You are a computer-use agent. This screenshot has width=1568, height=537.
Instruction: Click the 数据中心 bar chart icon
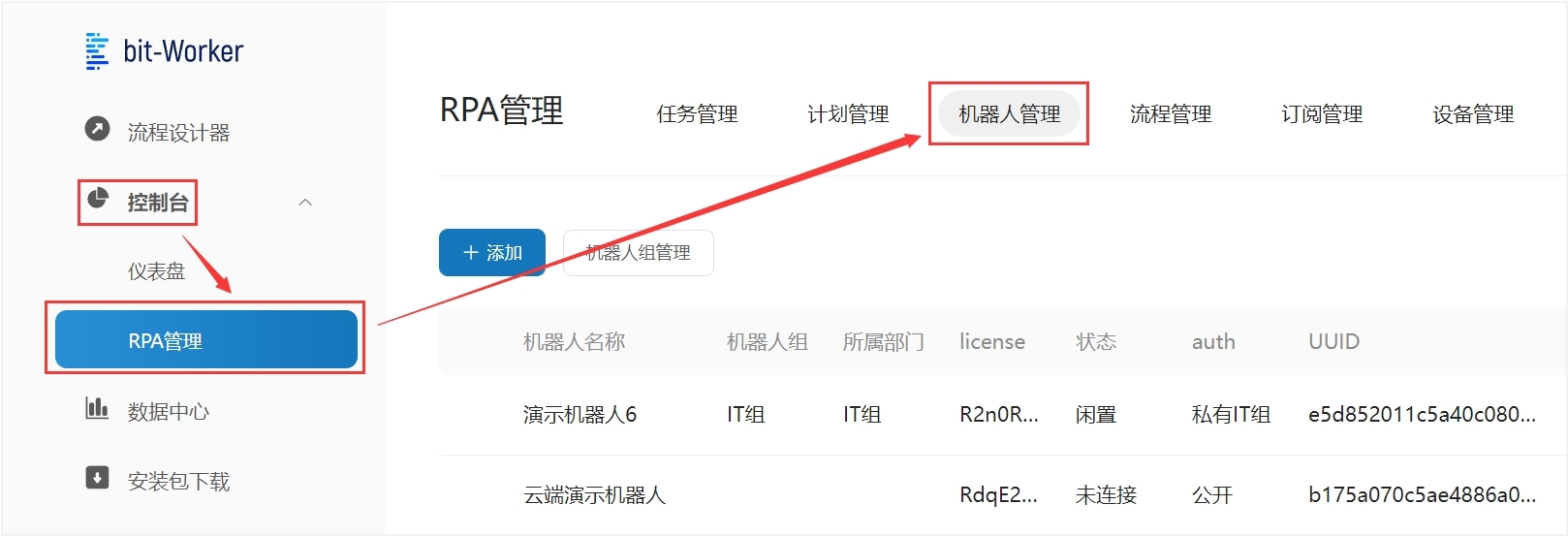coord(97,408)
